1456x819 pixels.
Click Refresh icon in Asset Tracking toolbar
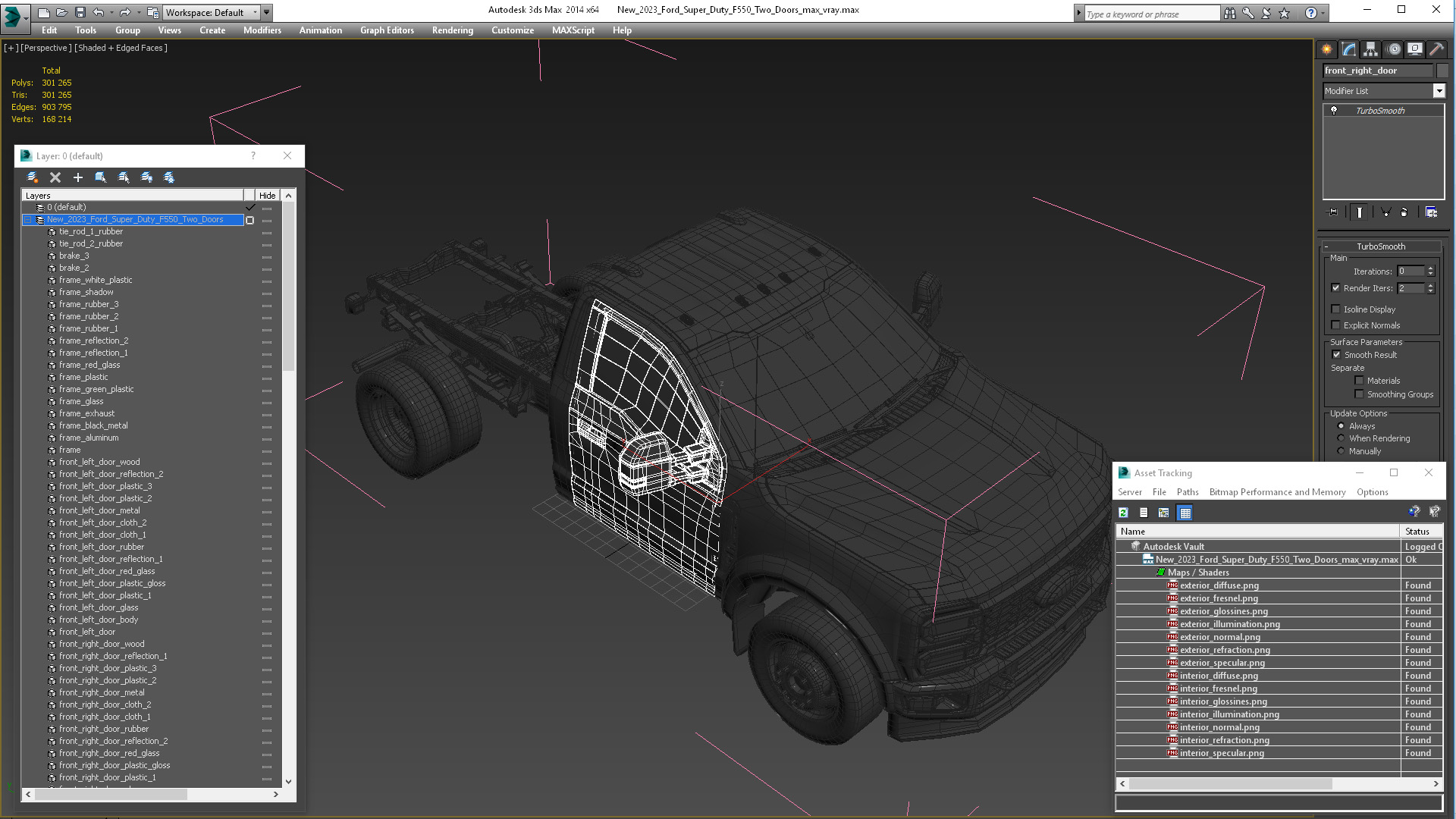pos(1124,513)
